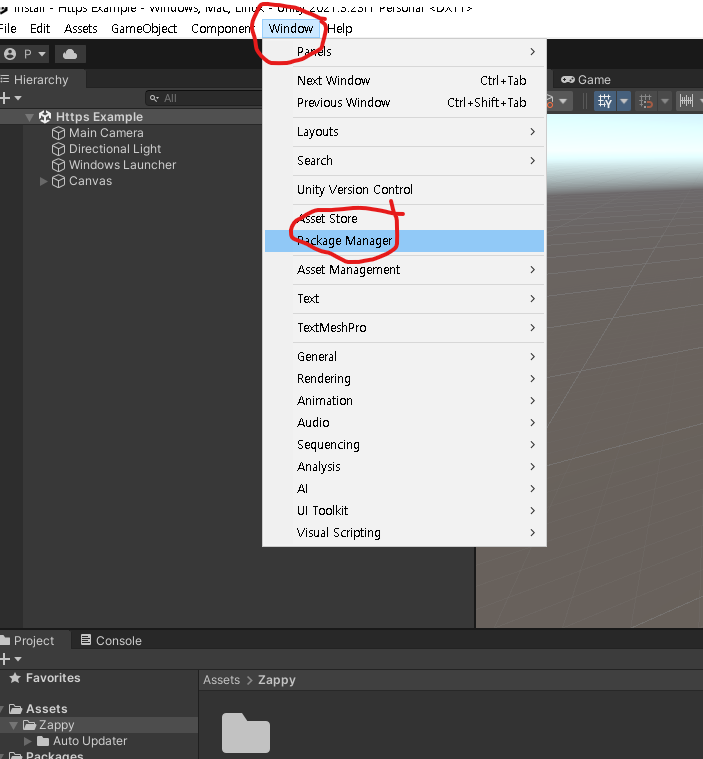Select Directional Light object
The image size is (703, 759).
click(x=115, y=149)
